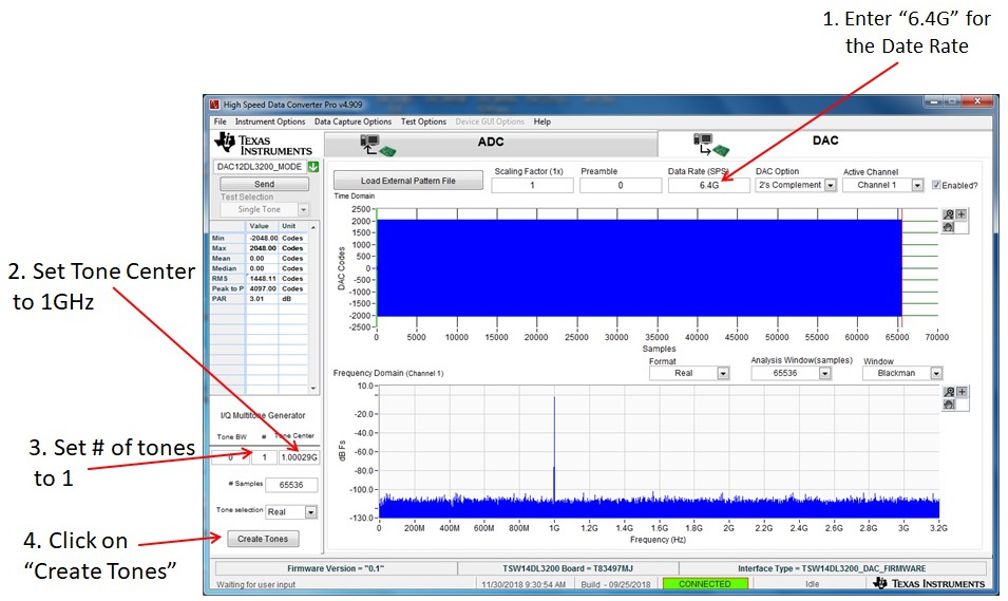
Task: Click the green download arrow beside DAC12DL3200_MODE
Action: click(x=313, y=167)
